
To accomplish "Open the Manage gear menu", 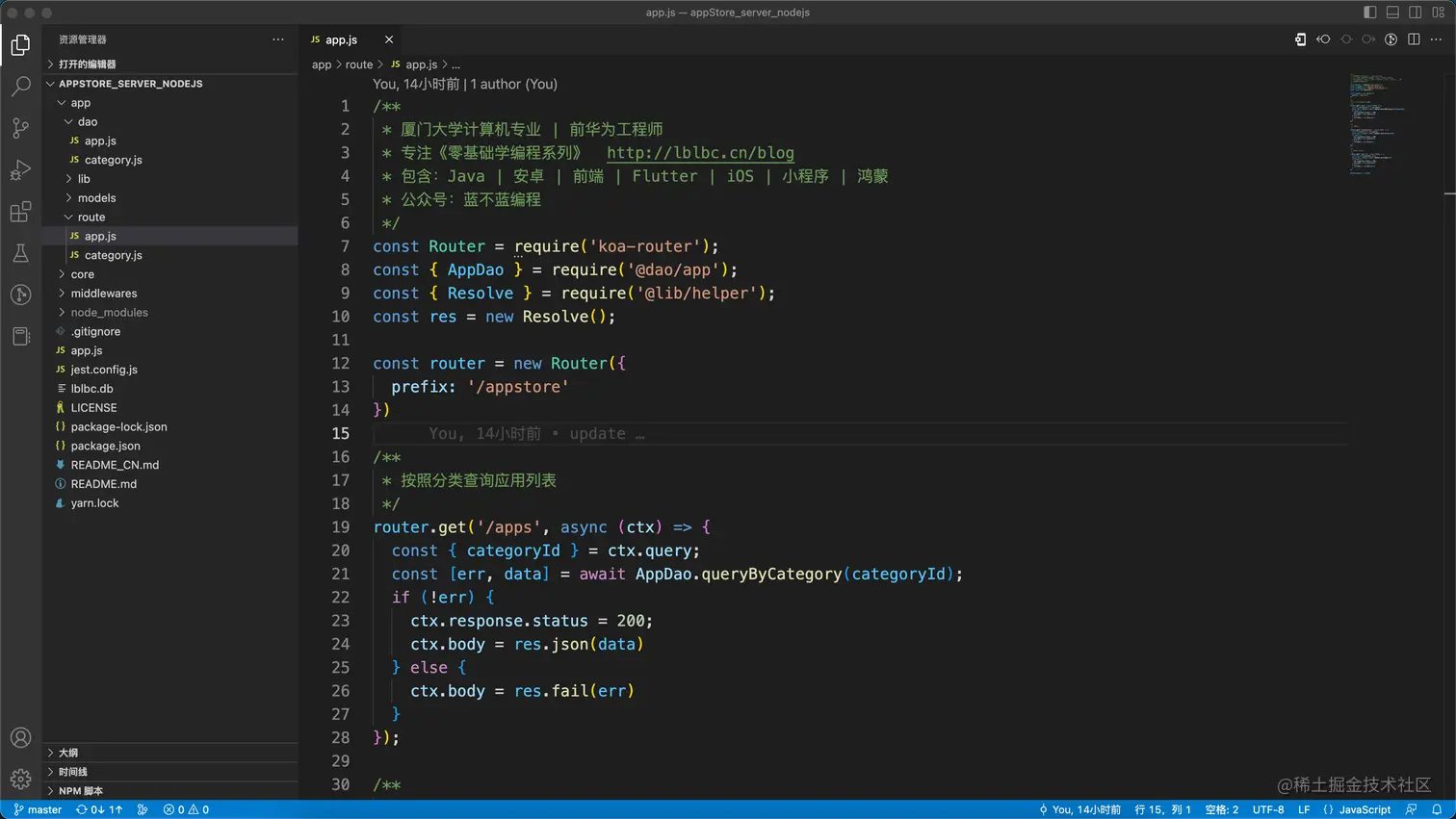I will click(20, 780).
